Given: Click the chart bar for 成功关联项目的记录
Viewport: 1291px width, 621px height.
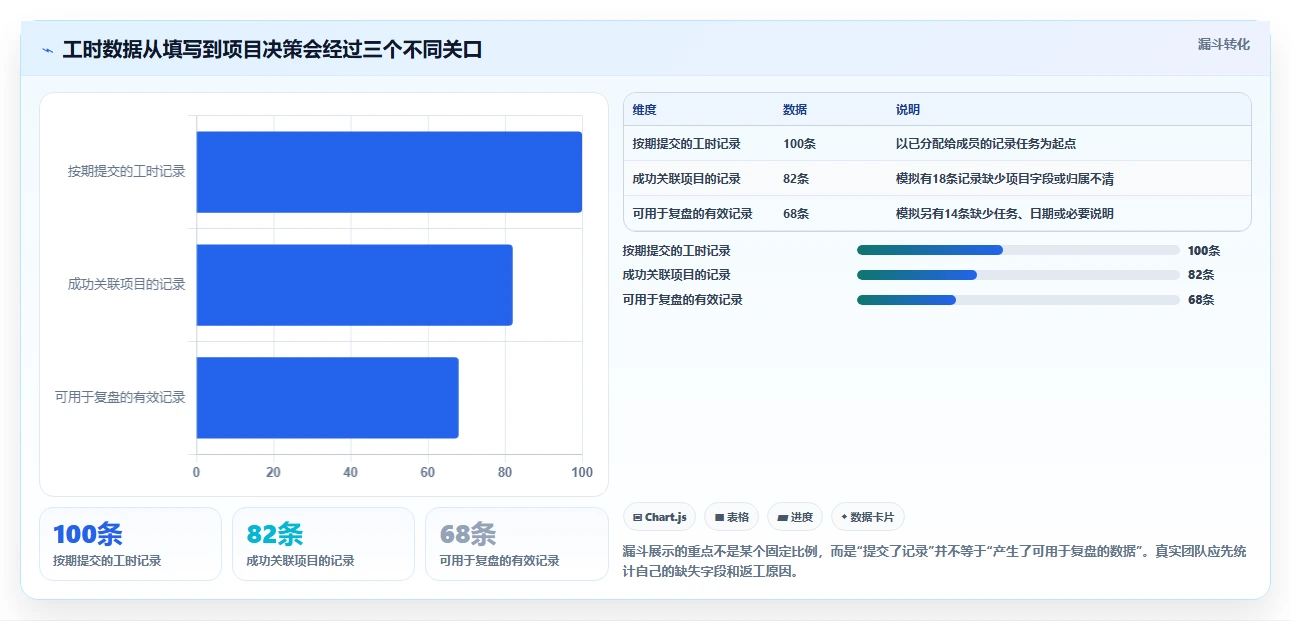Looking at the screenshot, I should tap(354, 285).
